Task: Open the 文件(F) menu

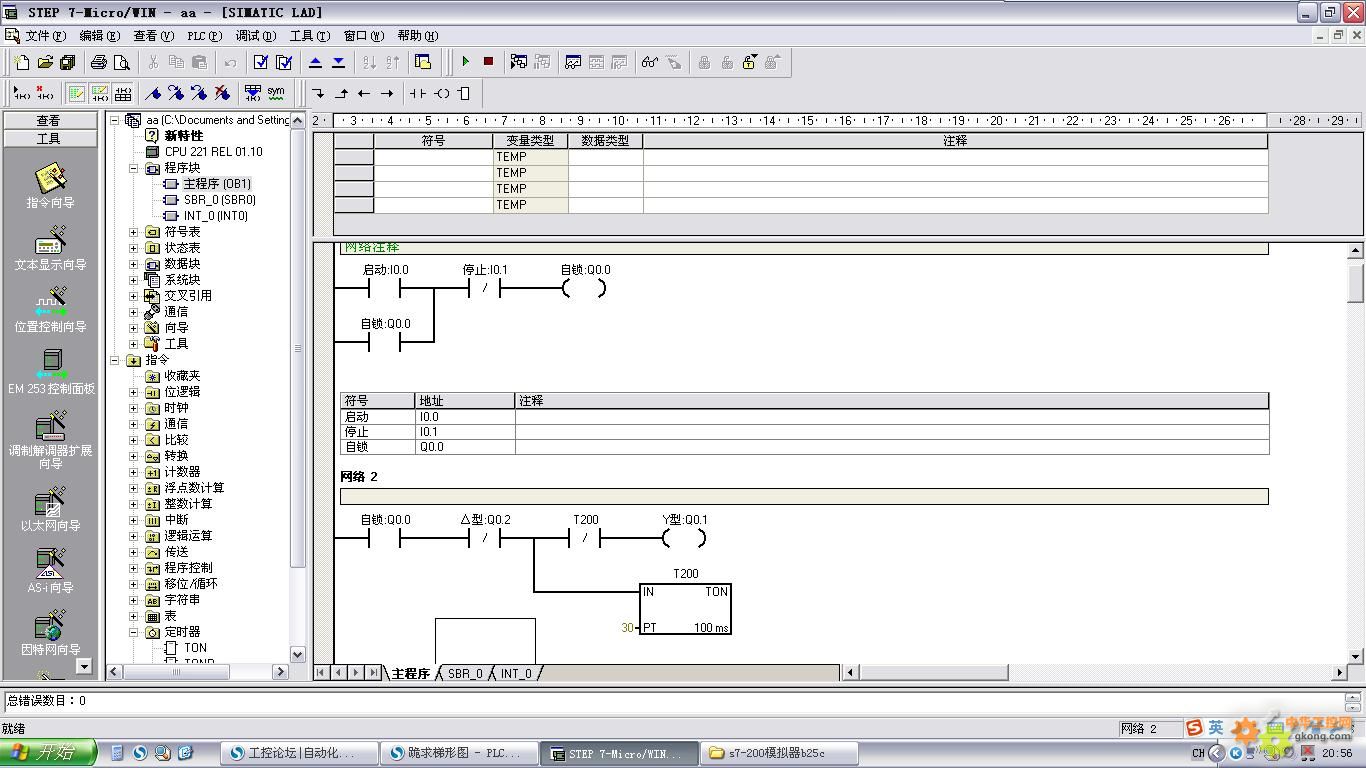Action: (x=46, y=36)
